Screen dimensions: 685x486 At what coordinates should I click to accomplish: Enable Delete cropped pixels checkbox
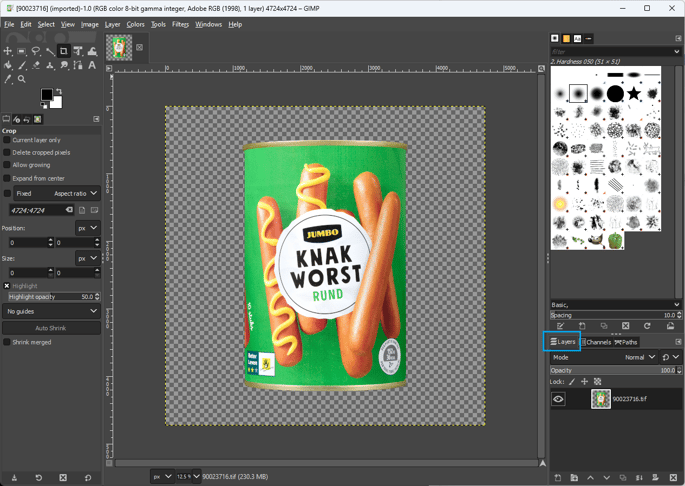pos(7,153)
